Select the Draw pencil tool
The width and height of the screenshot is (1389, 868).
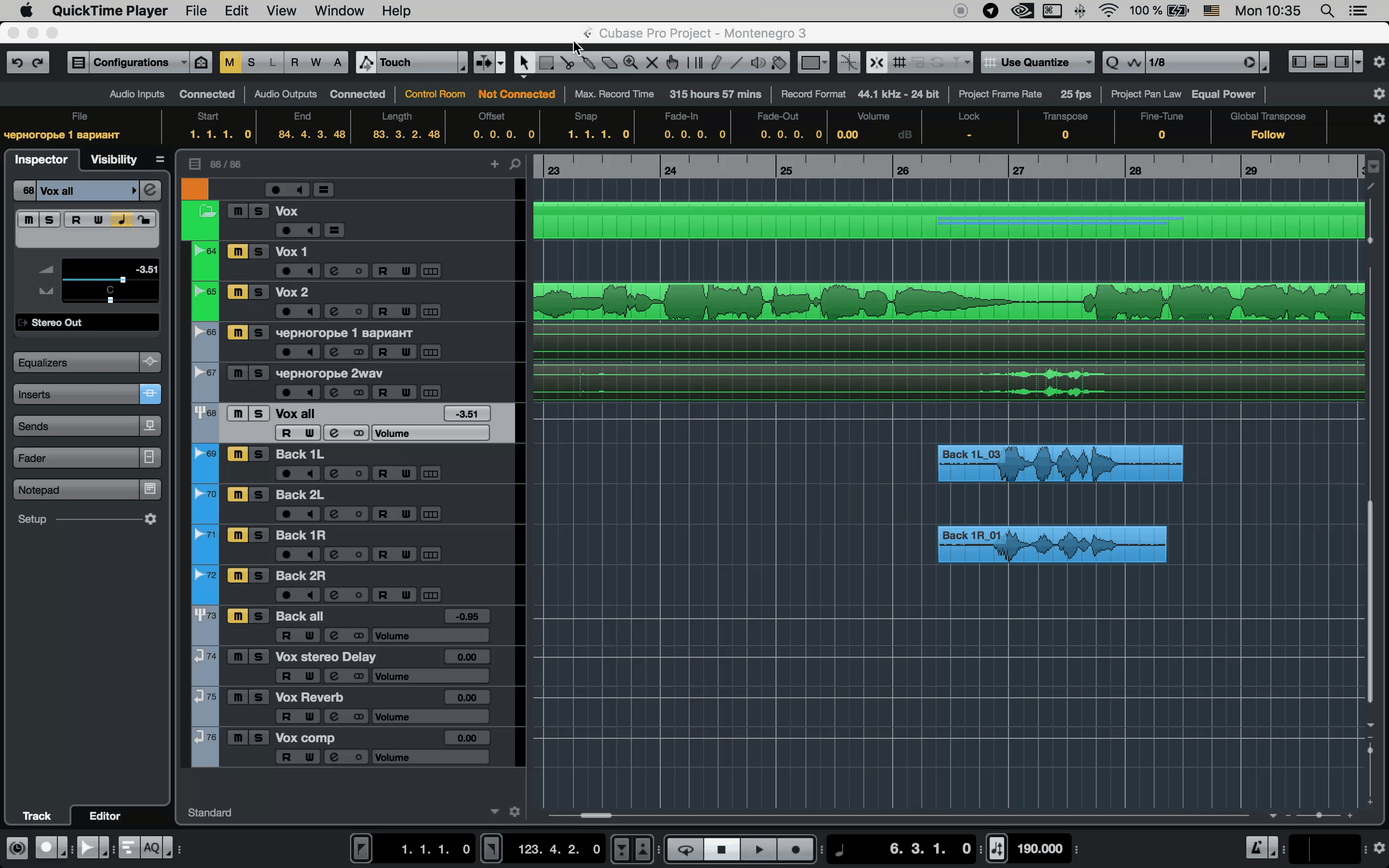(x=716, y=63)
